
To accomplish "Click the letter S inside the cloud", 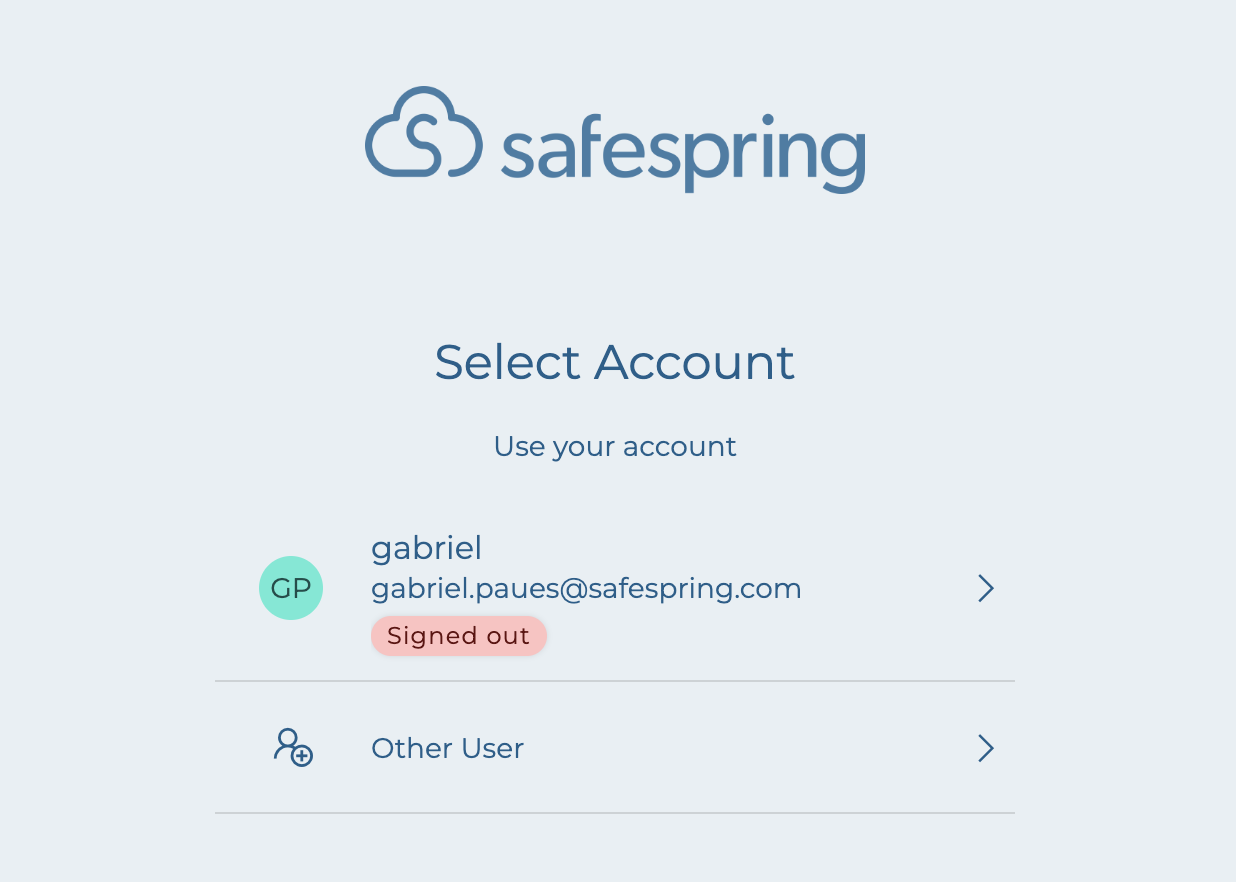I will pos(423,142).
